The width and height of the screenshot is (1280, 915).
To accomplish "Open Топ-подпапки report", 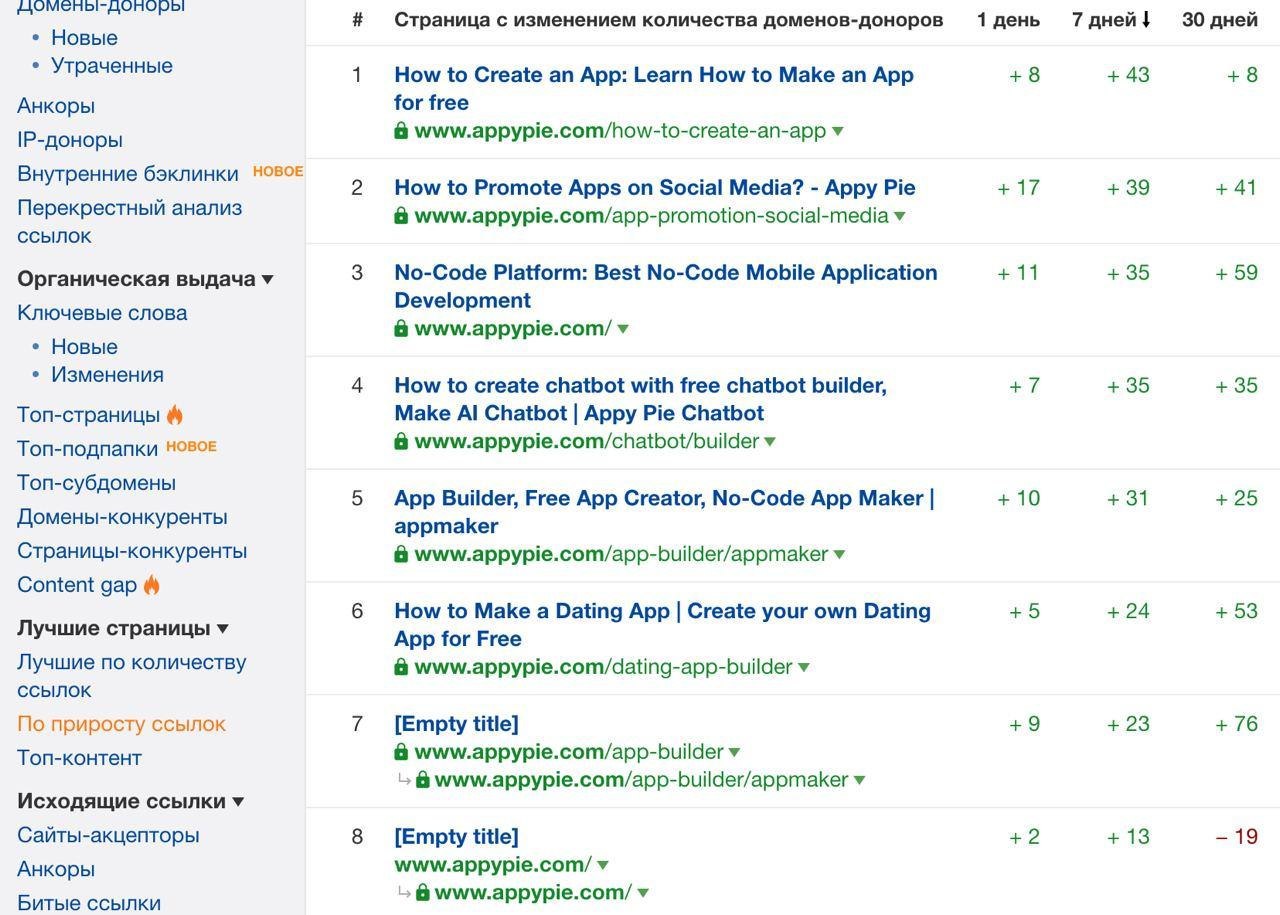I will pyautogui.click(x=88, y=448).
